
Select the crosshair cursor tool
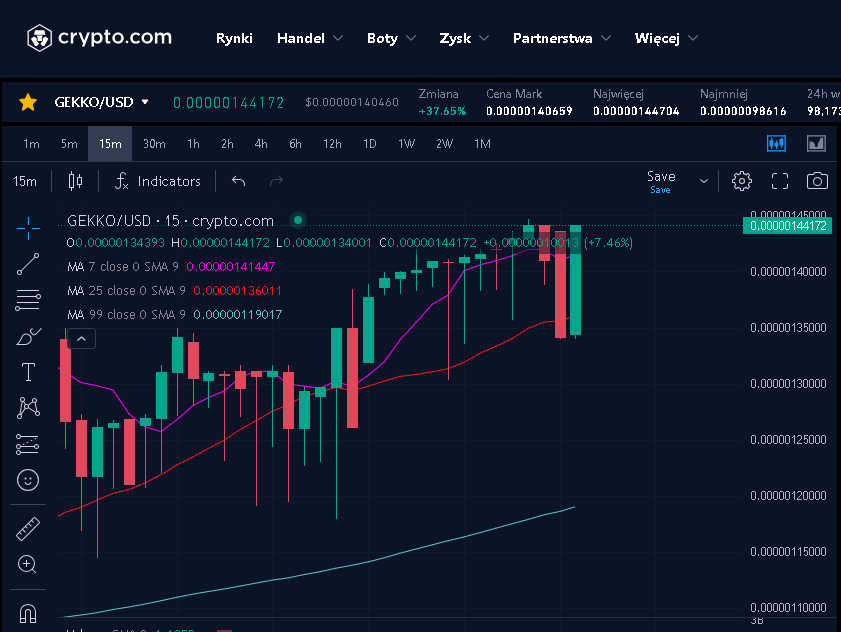point(28,229)
